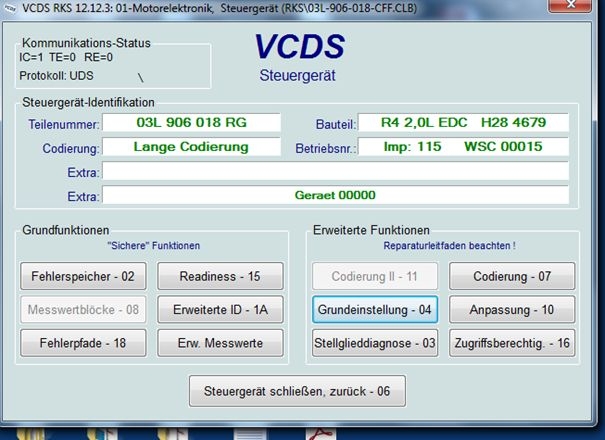The height and width of the screenshot is (440, 605).
Task: Open Fehlerspeicher - 02 function
Action: [83, 276]
